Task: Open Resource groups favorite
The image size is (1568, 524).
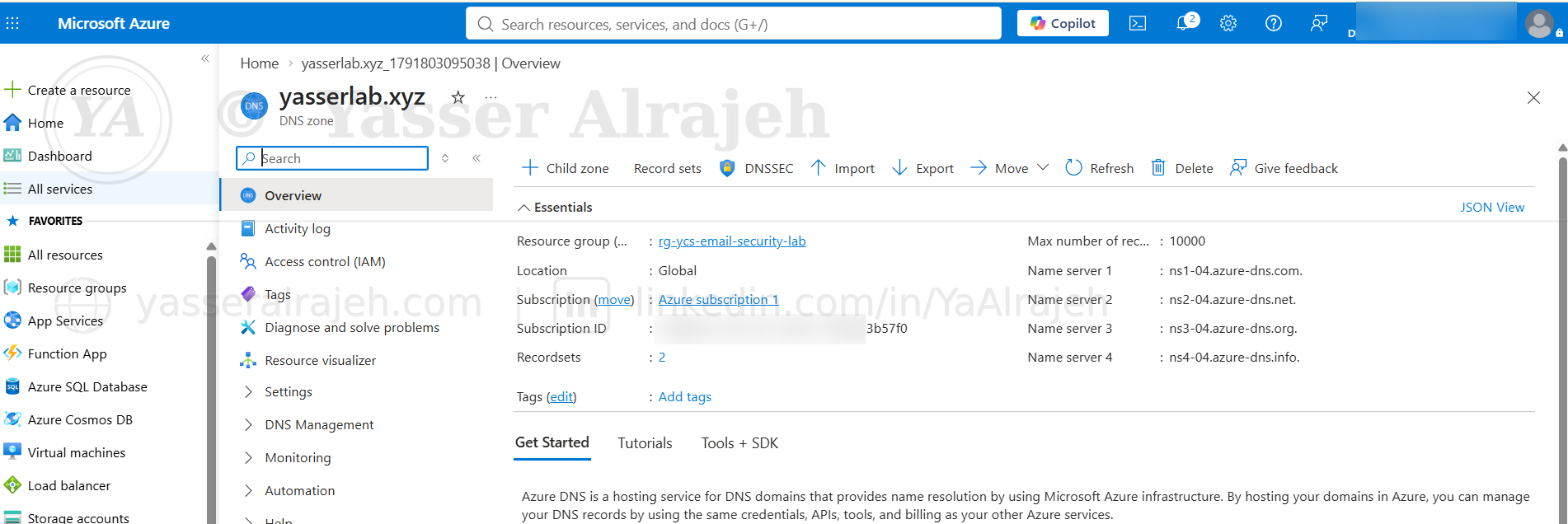Action: (x=65, y=288)
